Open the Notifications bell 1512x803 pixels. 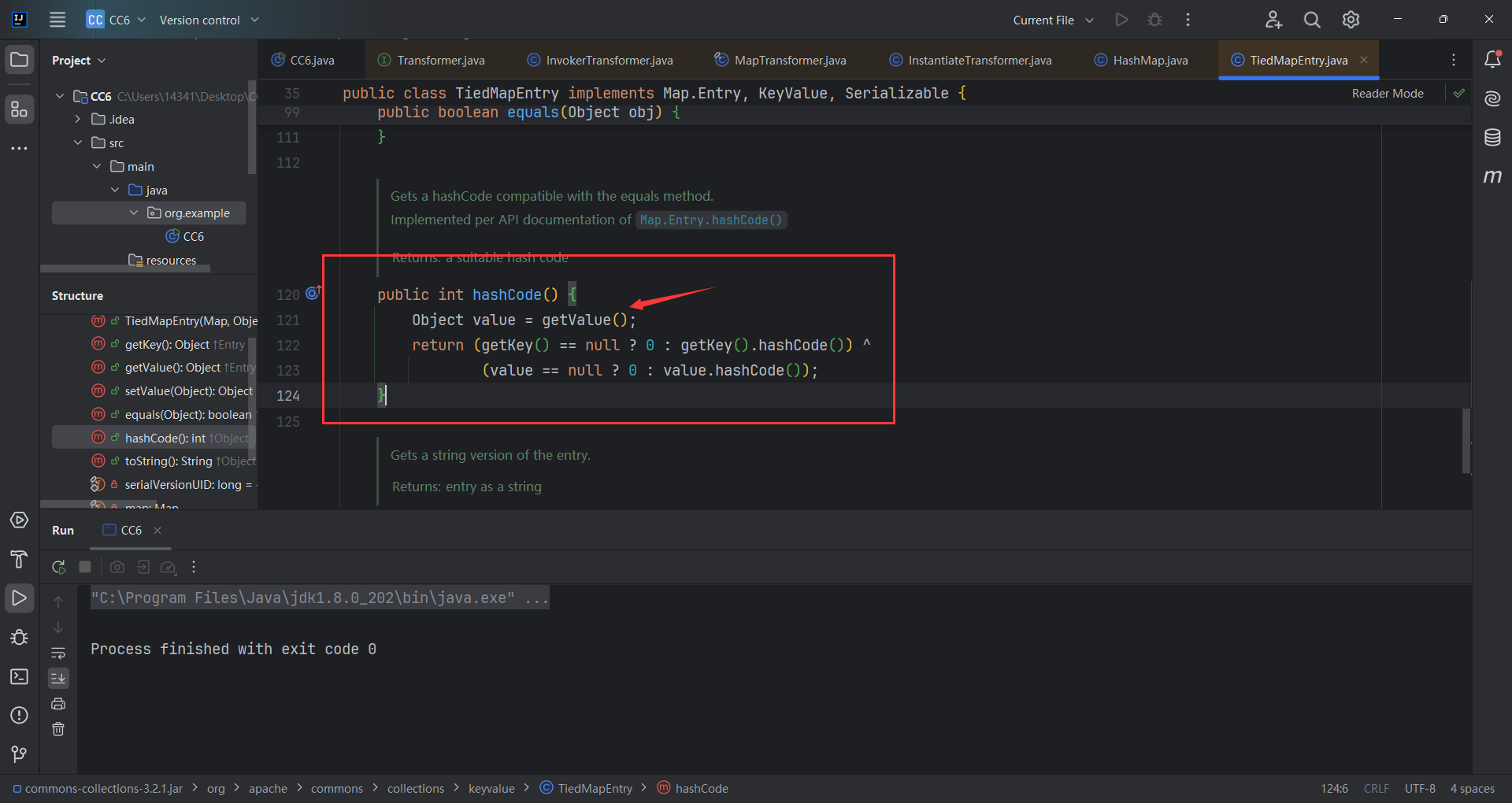click(x=1492, y=59)
